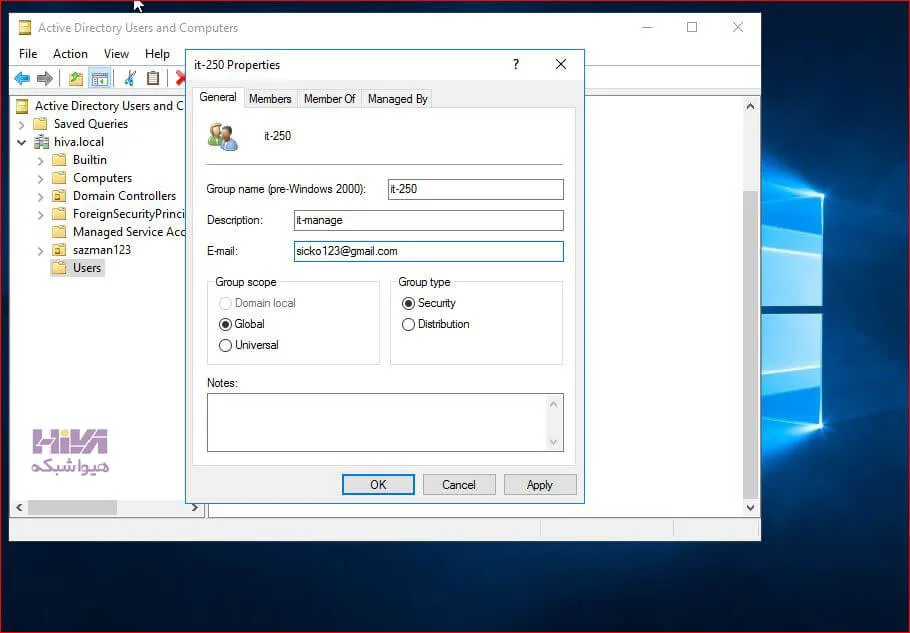Click the ForeignSecurityPrincipals folder icon

pyautogui.click(x=59, y=214)
